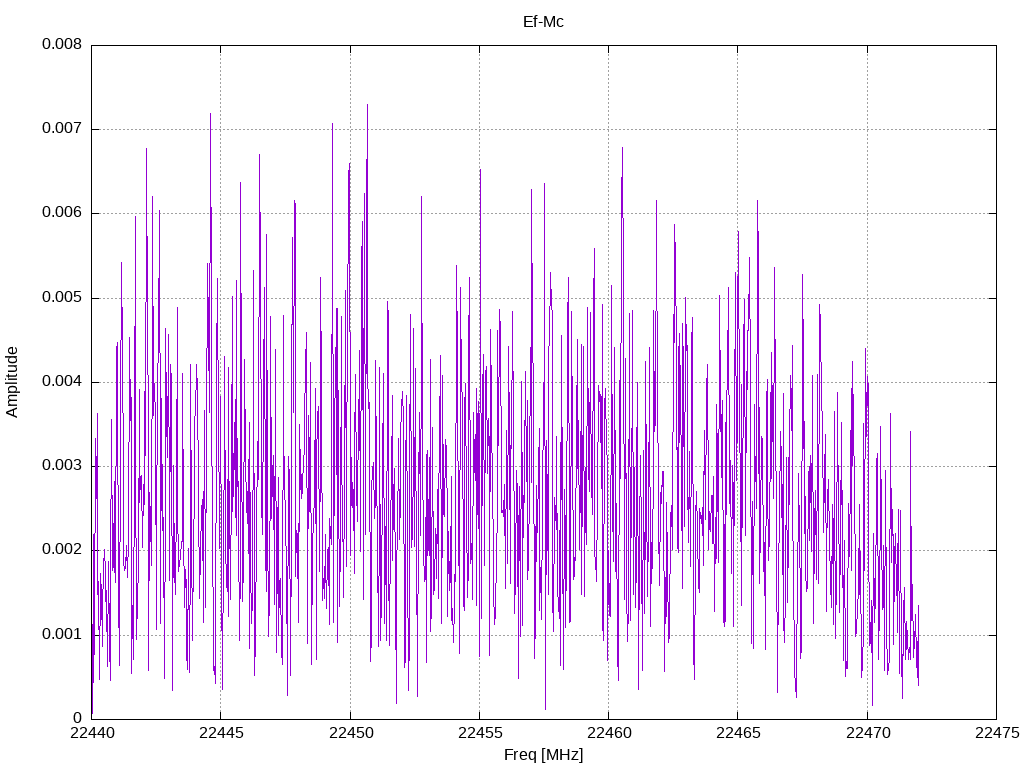This screenshot has height=768, width=1024.
Task: Click the 22470 x-axis tick label
Action: [868, 733]
